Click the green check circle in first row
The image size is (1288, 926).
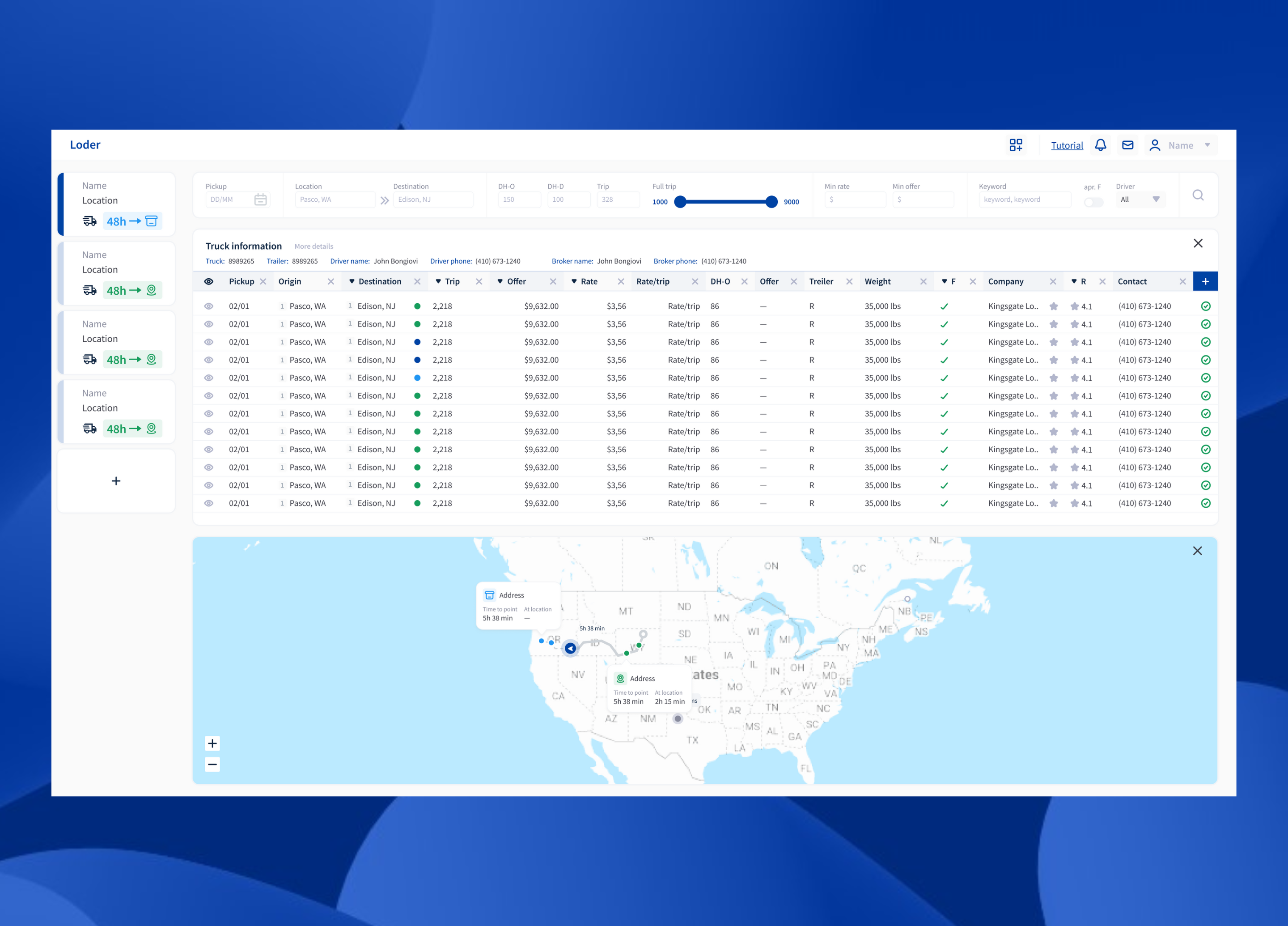pyautogui.click(x=1206, y=306)
